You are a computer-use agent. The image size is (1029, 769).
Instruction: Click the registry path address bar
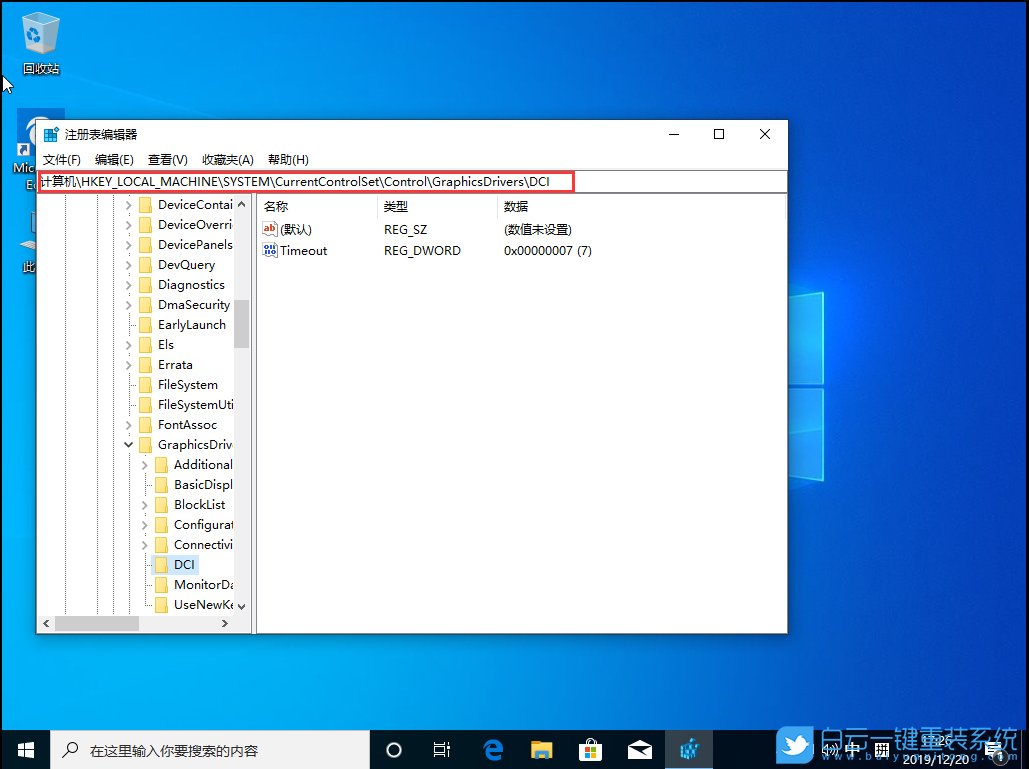(300, 182)
